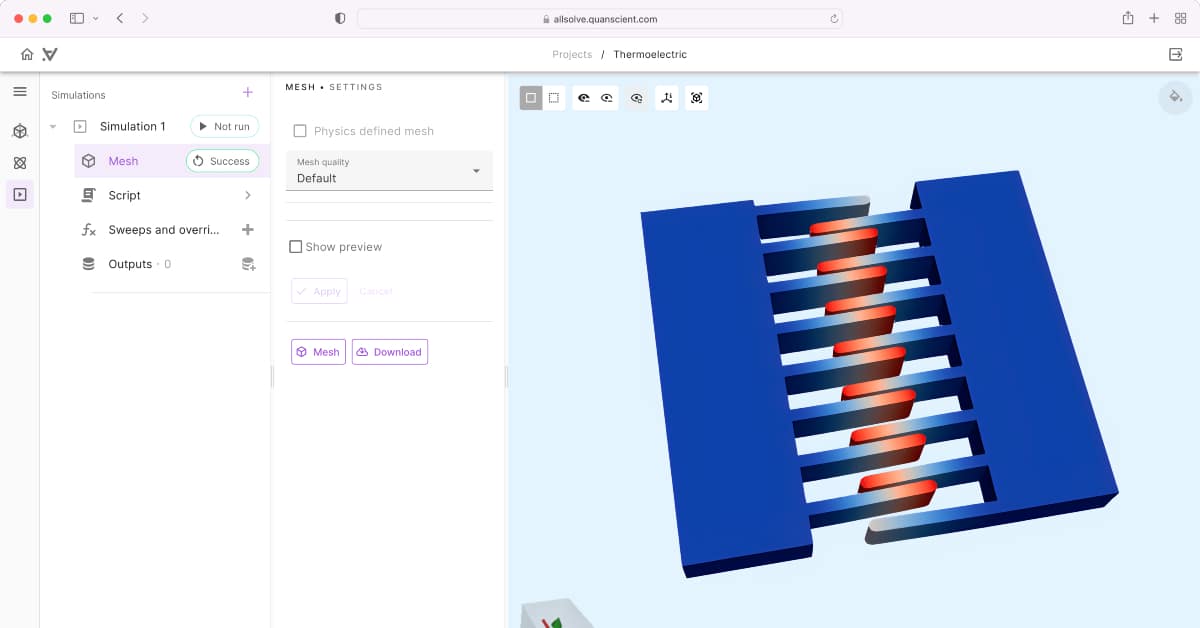Enable the Physics defined mesh checkbox
Image resolution: width=1200 pixels, height=628 pixels.
300,131
